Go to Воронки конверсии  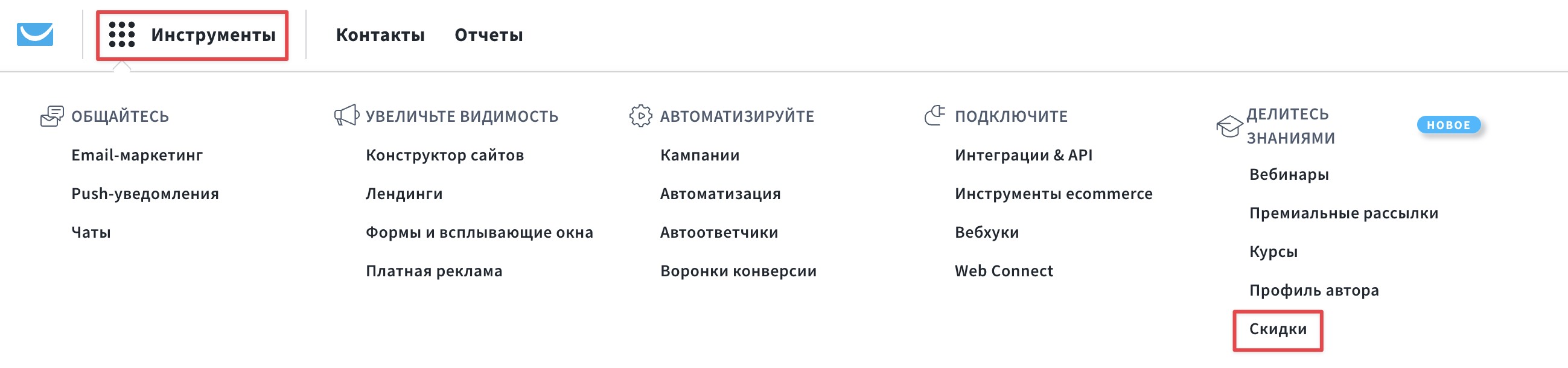click(x=738, y=271)
